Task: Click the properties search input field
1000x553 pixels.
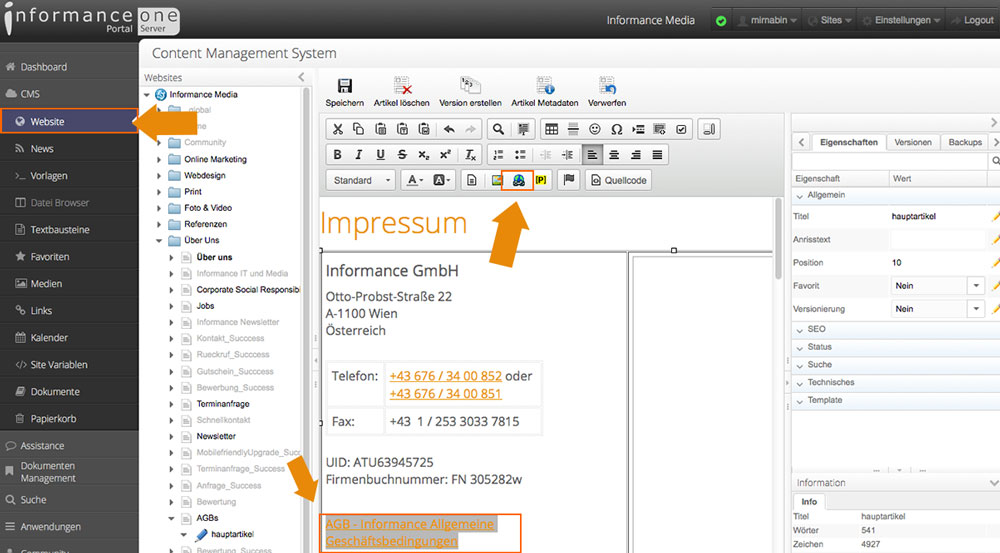Action: (890, 161)
